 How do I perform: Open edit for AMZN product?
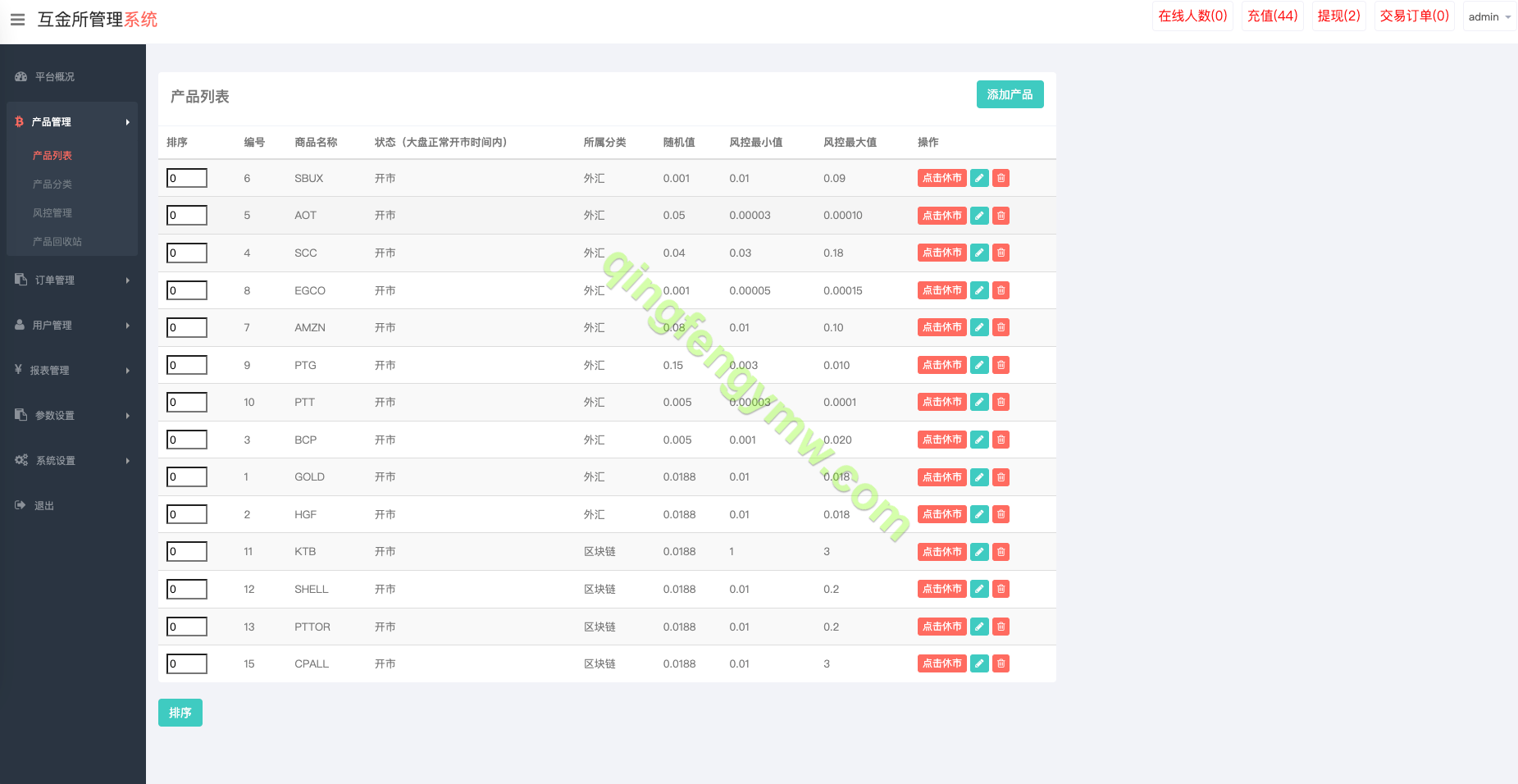[x=979, y=327]
